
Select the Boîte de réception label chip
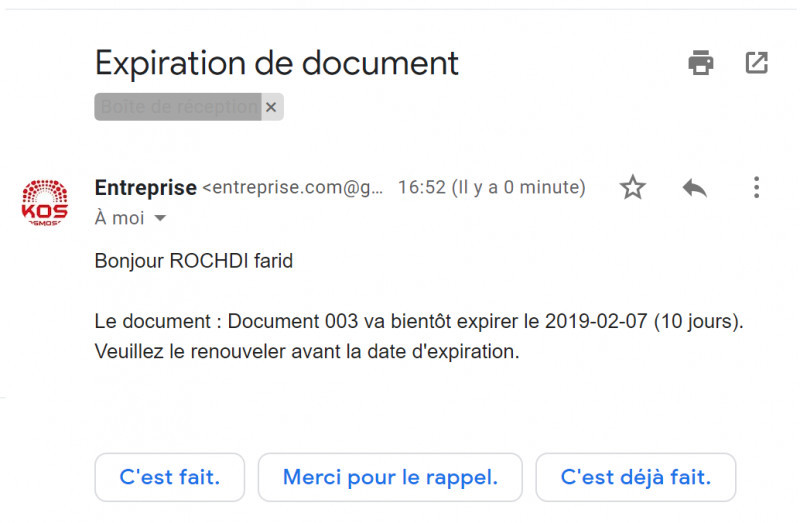point(178,107)
